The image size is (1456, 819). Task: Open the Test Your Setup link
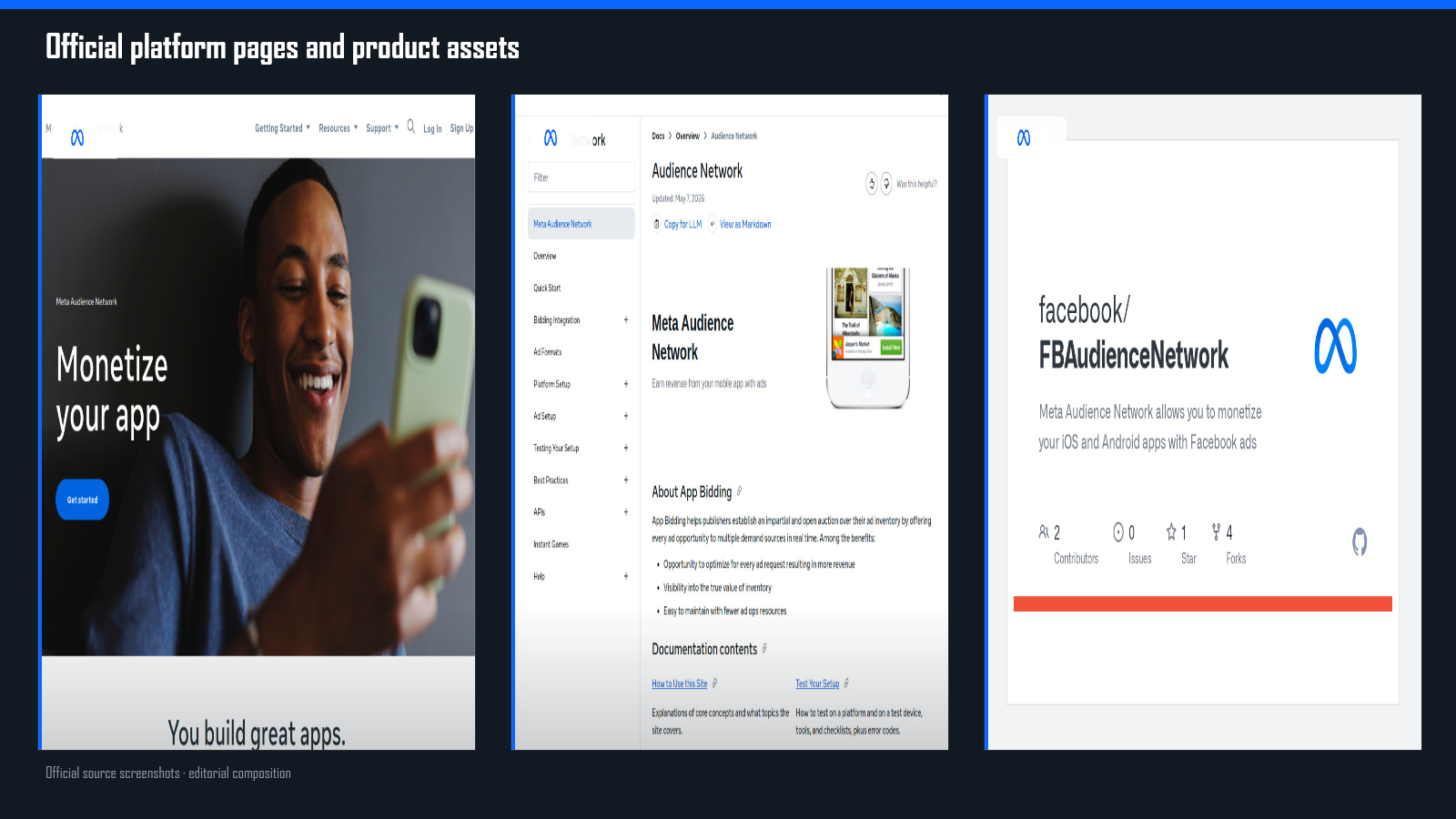pos(817,683)
